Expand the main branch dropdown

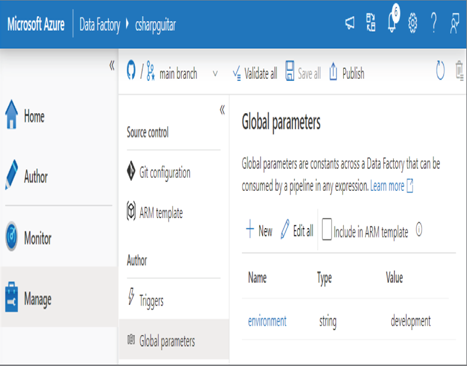[x=215, y=74]
